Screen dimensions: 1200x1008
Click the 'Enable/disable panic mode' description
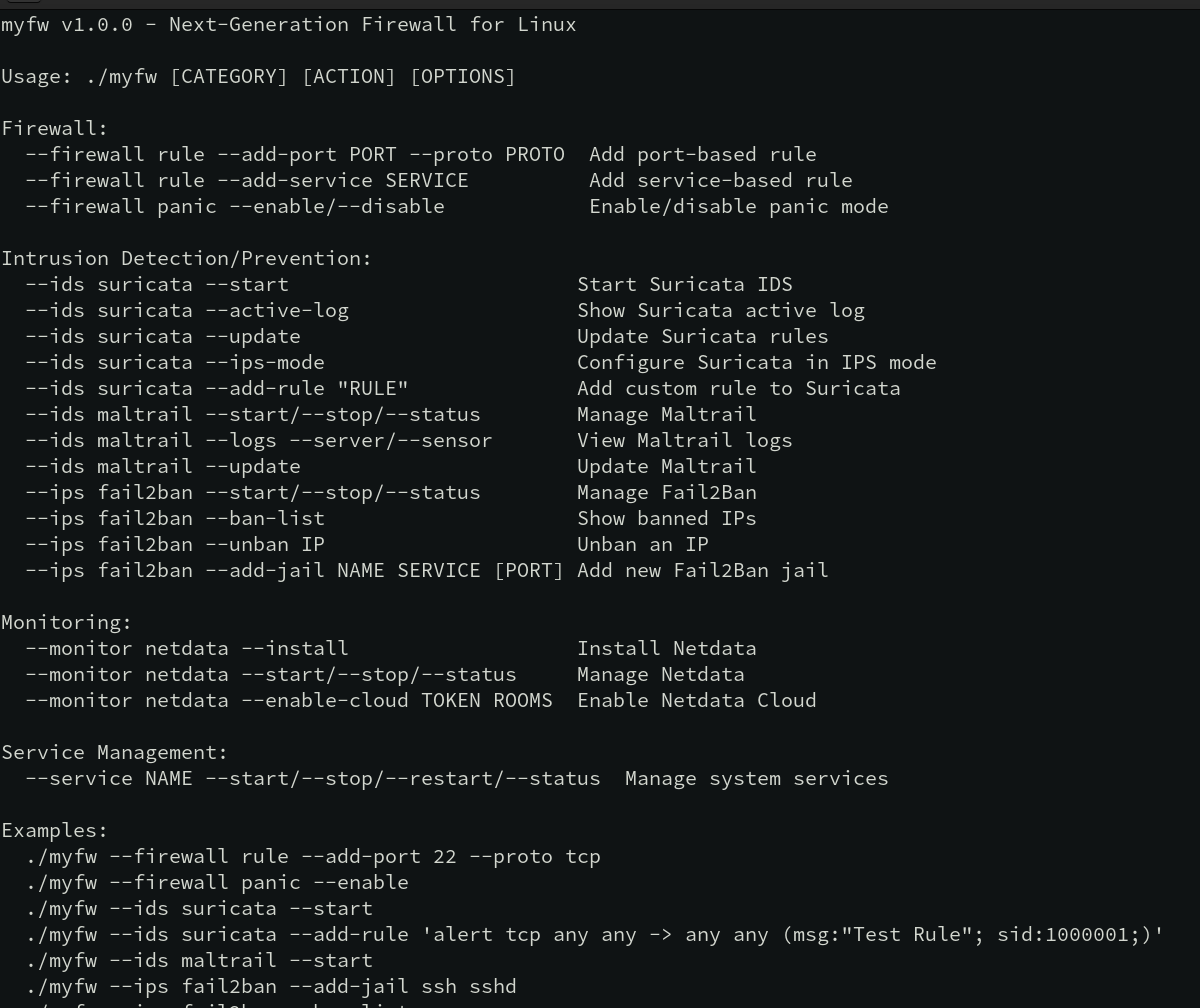(x=738, y=206)
